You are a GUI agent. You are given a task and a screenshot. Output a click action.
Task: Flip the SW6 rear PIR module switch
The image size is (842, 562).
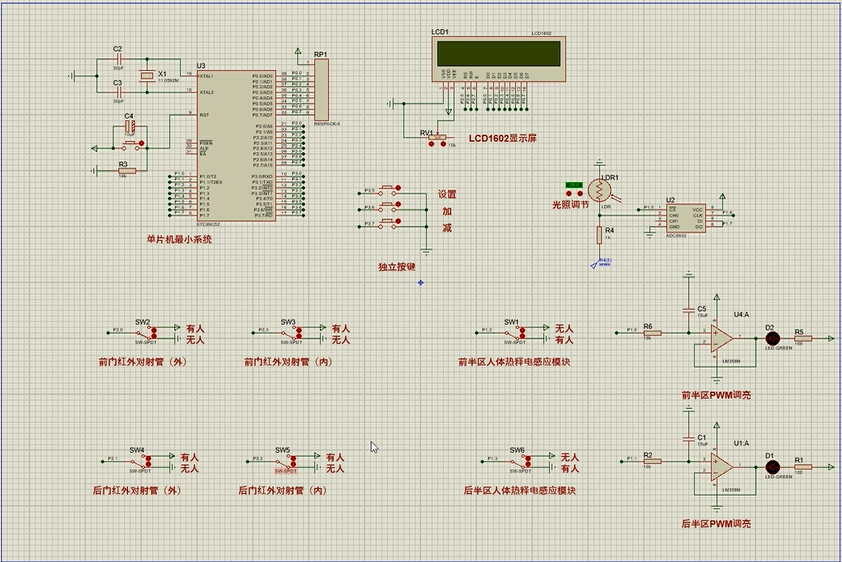click(x=519, y=462)
